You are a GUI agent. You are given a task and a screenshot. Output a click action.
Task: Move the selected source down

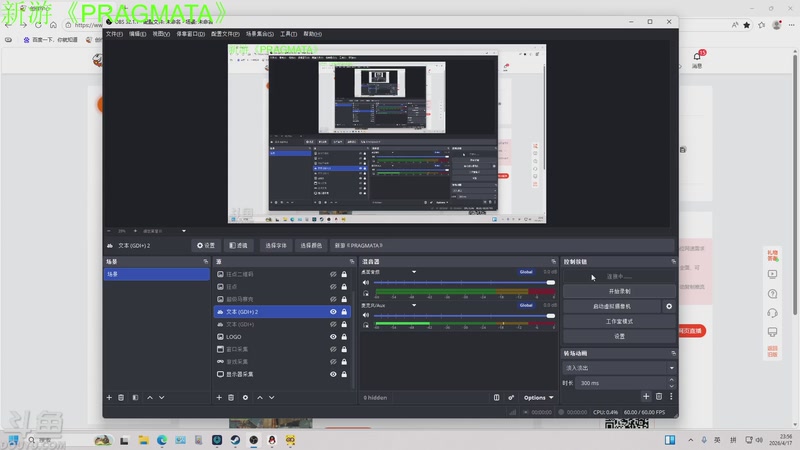[x=271, y=397]
